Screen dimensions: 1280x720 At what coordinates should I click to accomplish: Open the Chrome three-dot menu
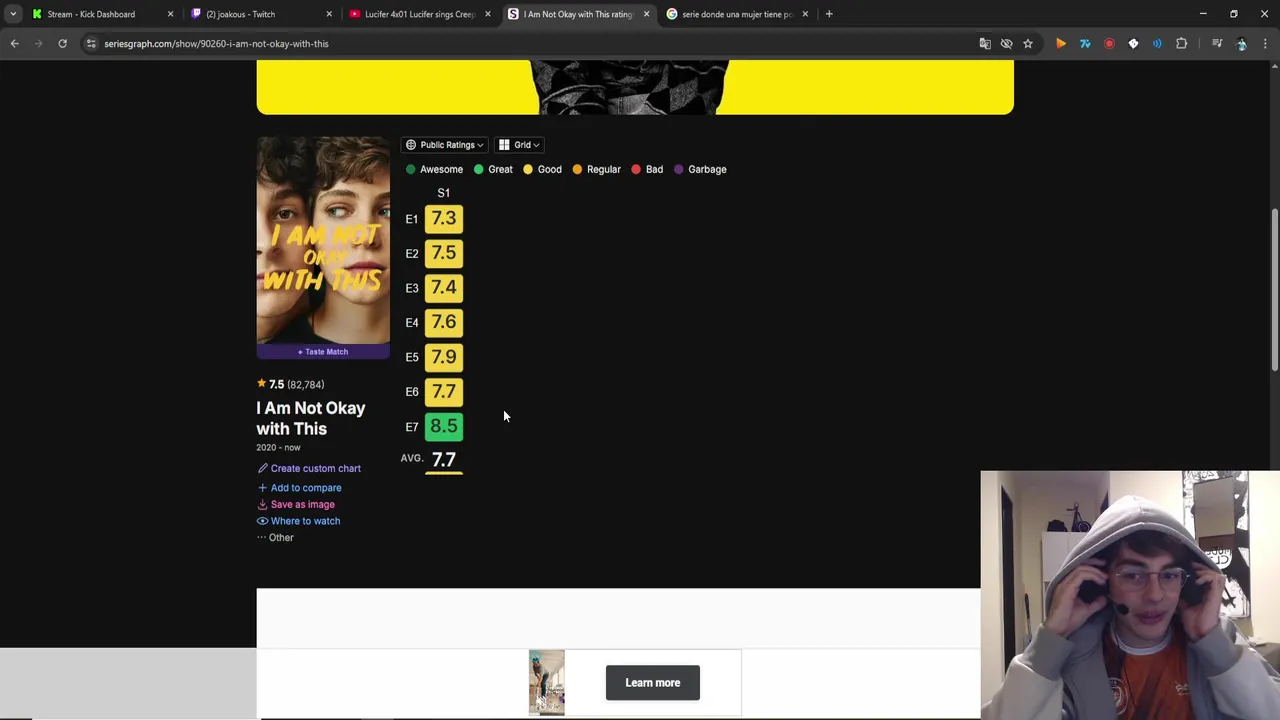coord(1266,44)
